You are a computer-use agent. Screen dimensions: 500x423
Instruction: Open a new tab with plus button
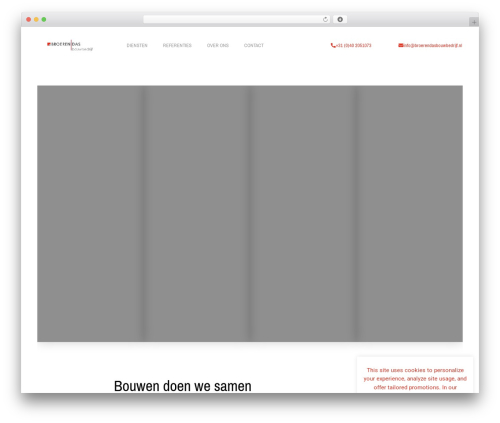474,22
